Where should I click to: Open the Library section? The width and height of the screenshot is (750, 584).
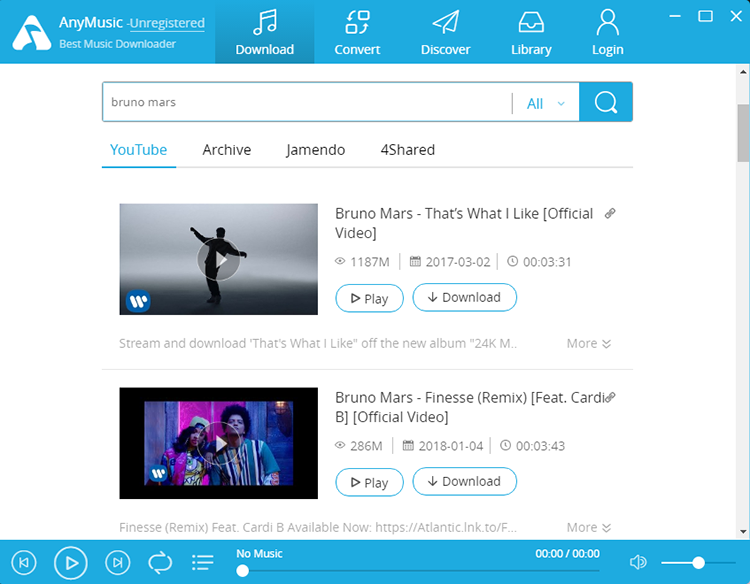[x=531, y=33]
